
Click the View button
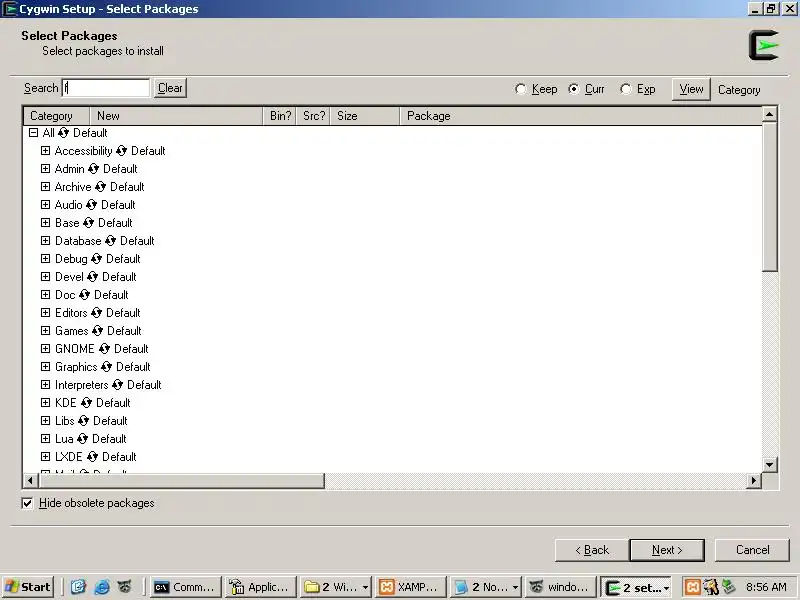(x=691, y=89)
